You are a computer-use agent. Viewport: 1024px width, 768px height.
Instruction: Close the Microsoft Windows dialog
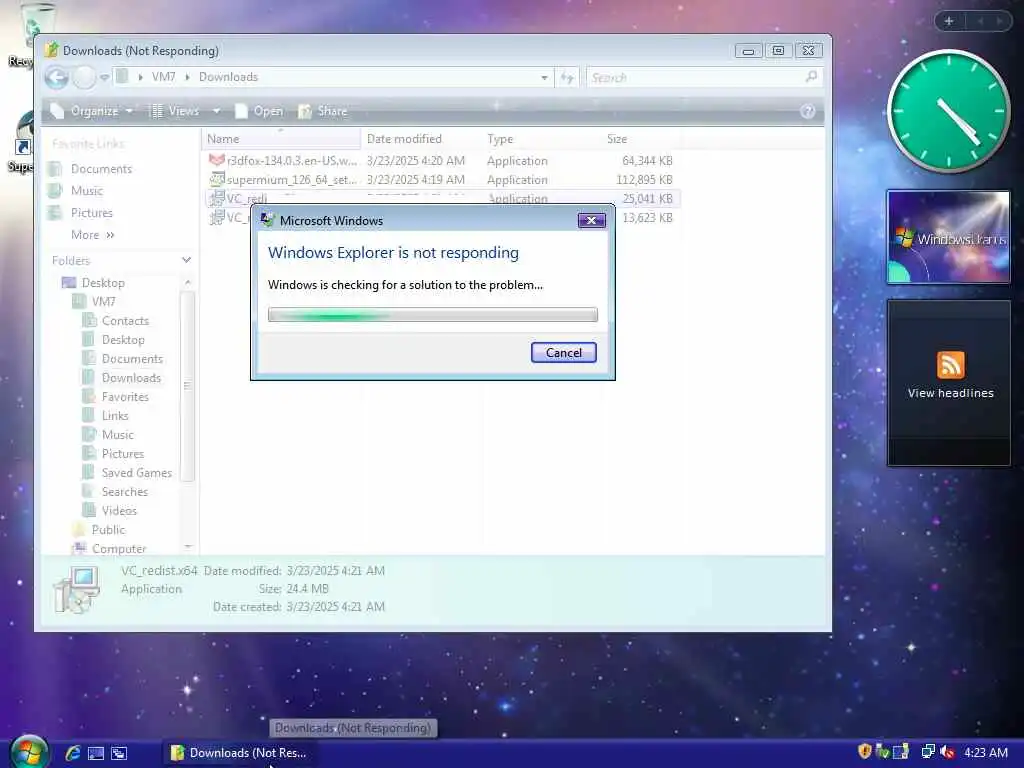pos(591,221)
